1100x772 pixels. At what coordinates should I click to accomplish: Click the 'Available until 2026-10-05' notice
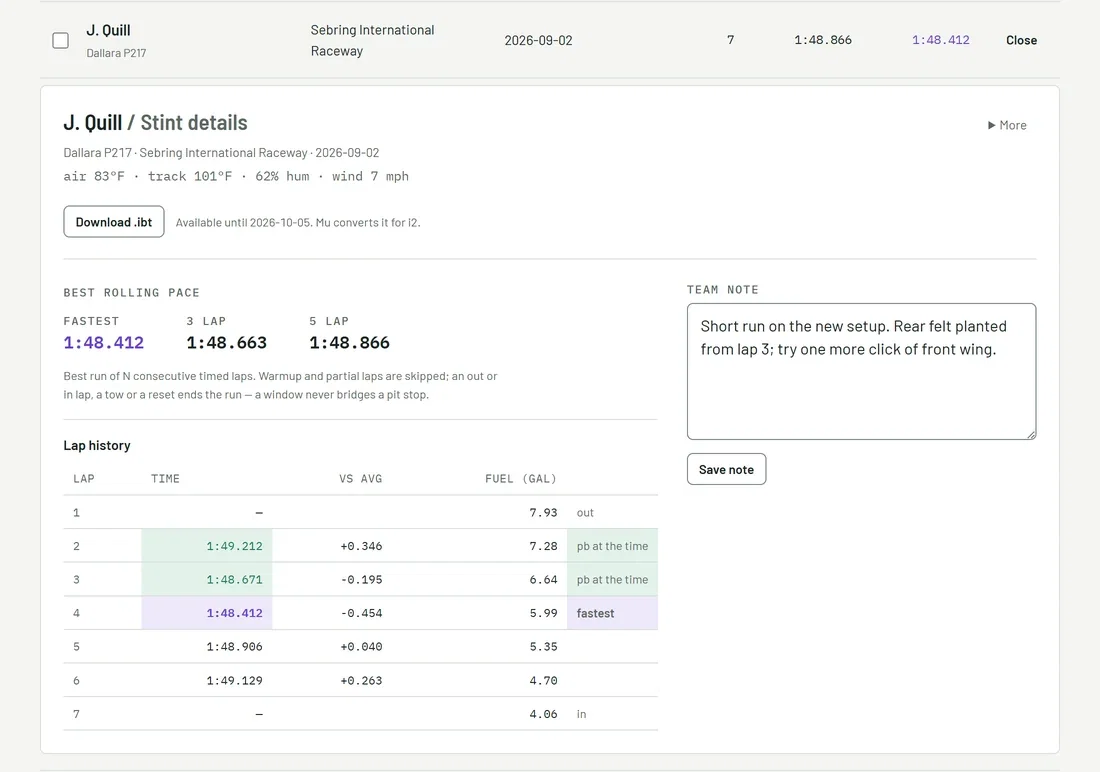click(x=298, y=222)
